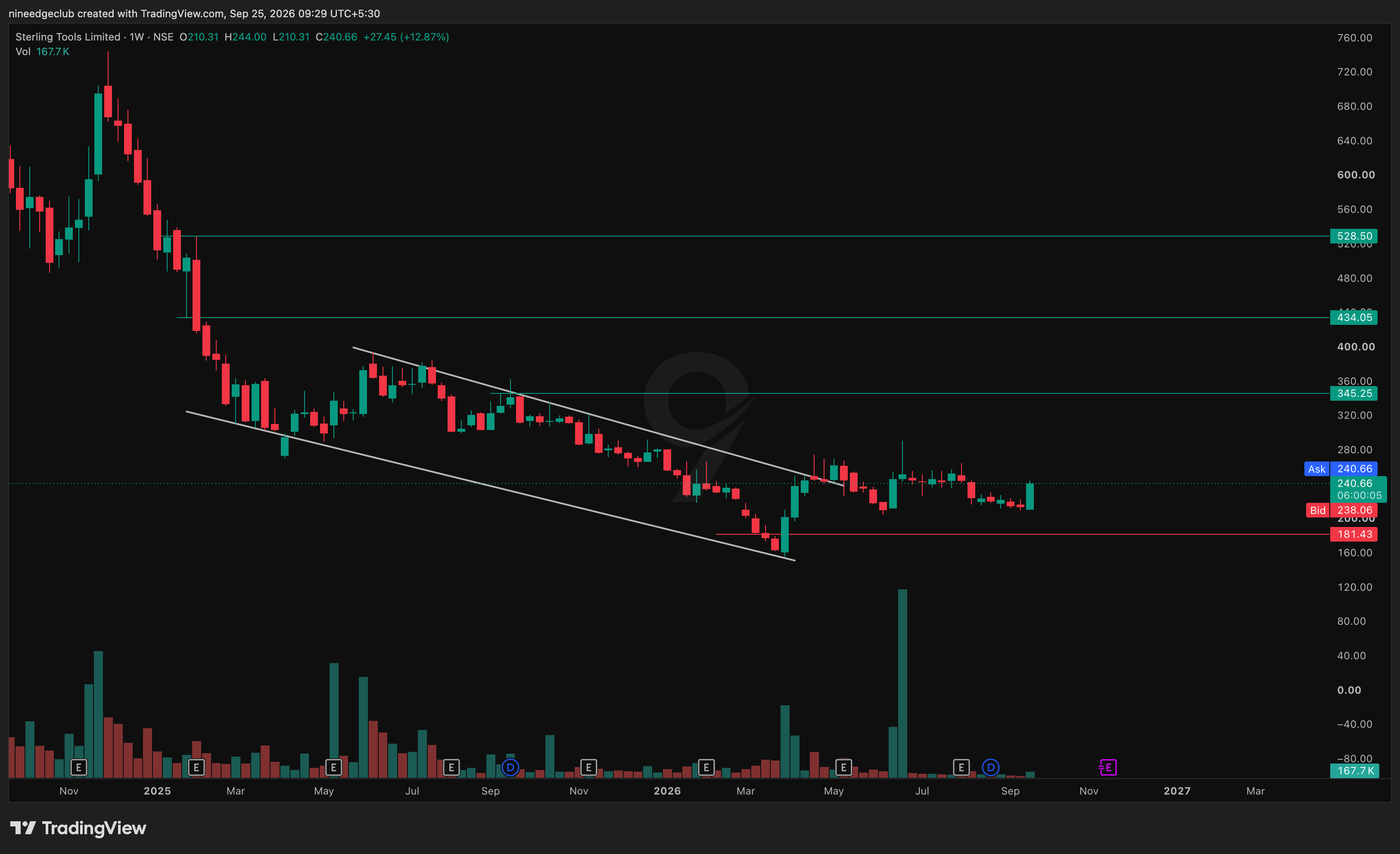Click the 528.50 green price label
1400x854 pixels.
tap(1354, 236)
